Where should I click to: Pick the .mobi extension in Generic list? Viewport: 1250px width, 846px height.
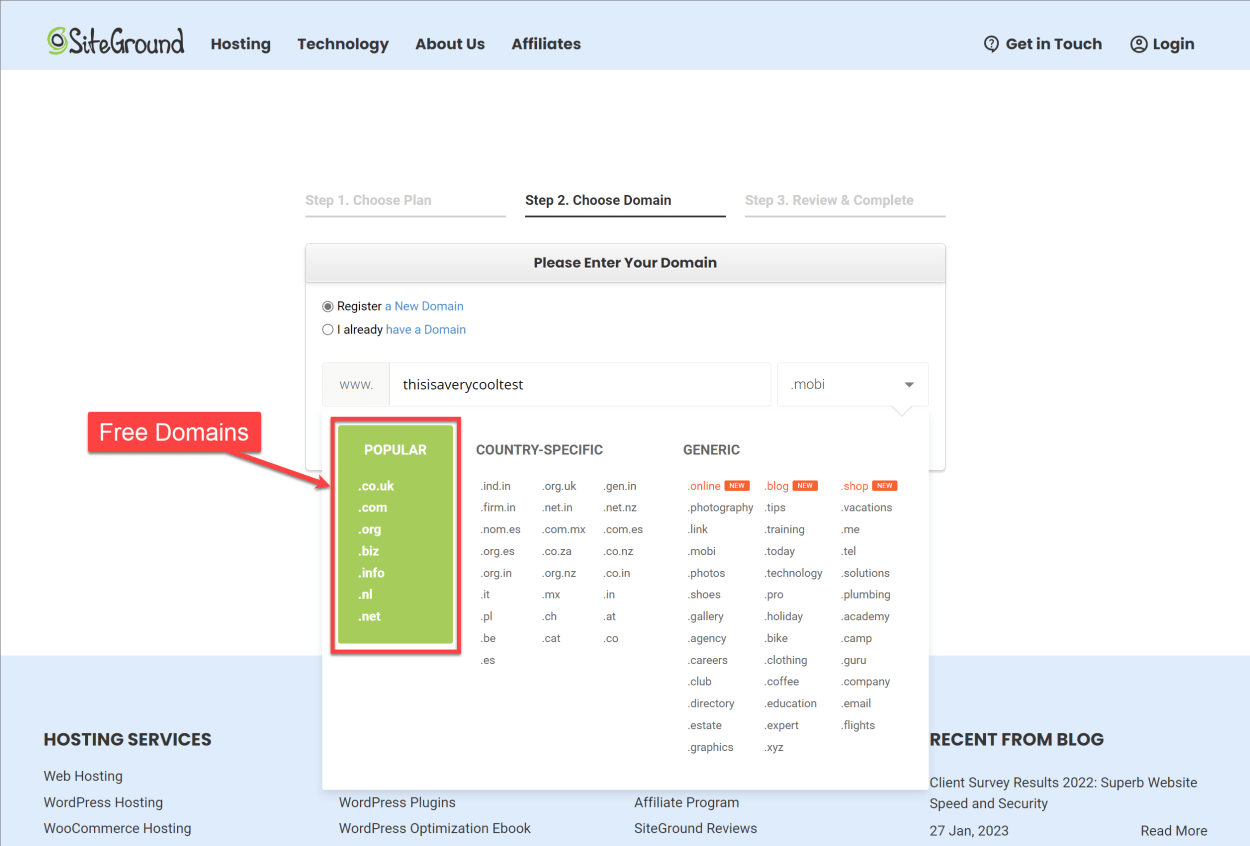702,551
